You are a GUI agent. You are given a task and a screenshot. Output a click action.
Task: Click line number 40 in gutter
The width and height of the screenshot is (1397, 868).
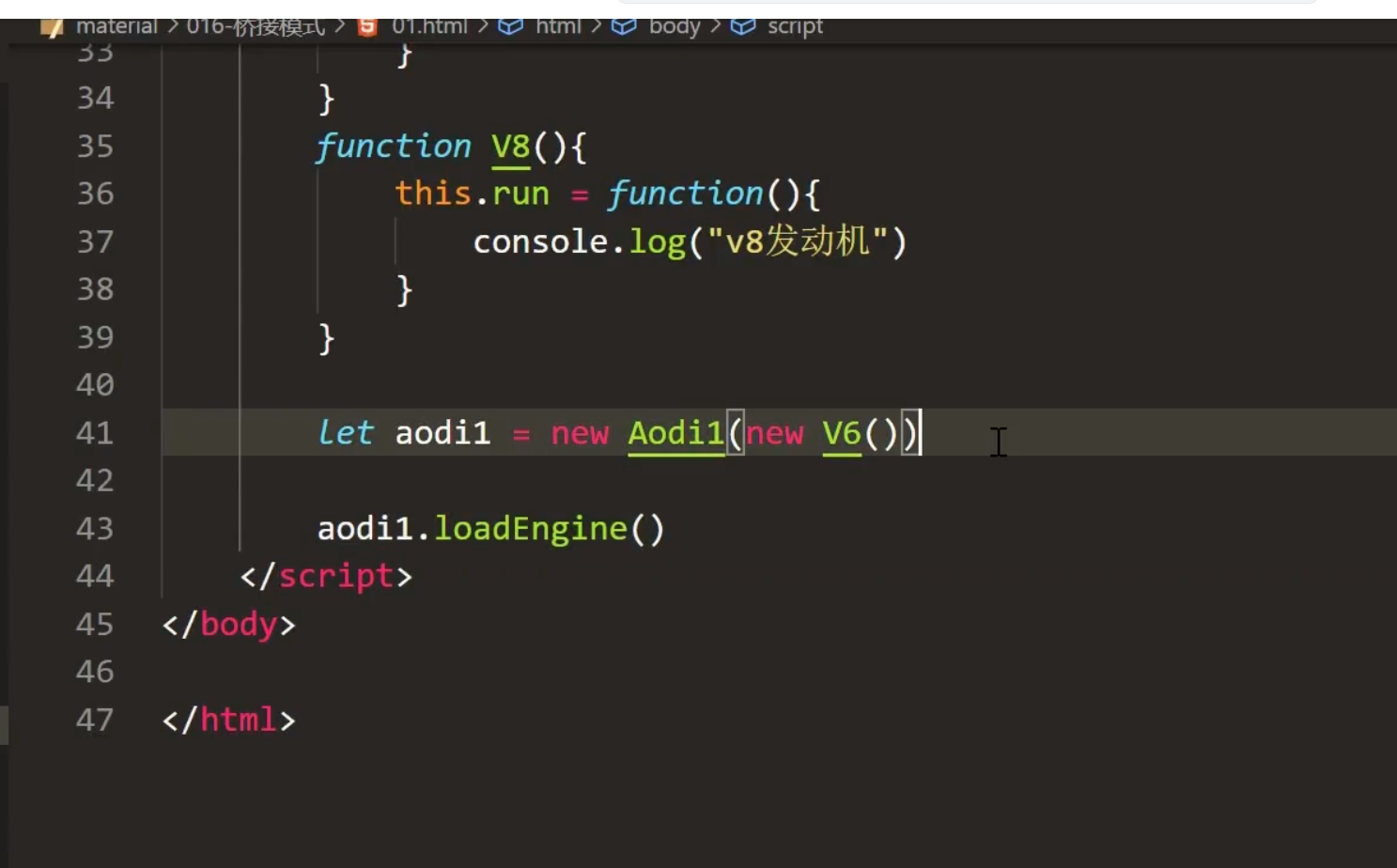(95, 385)
